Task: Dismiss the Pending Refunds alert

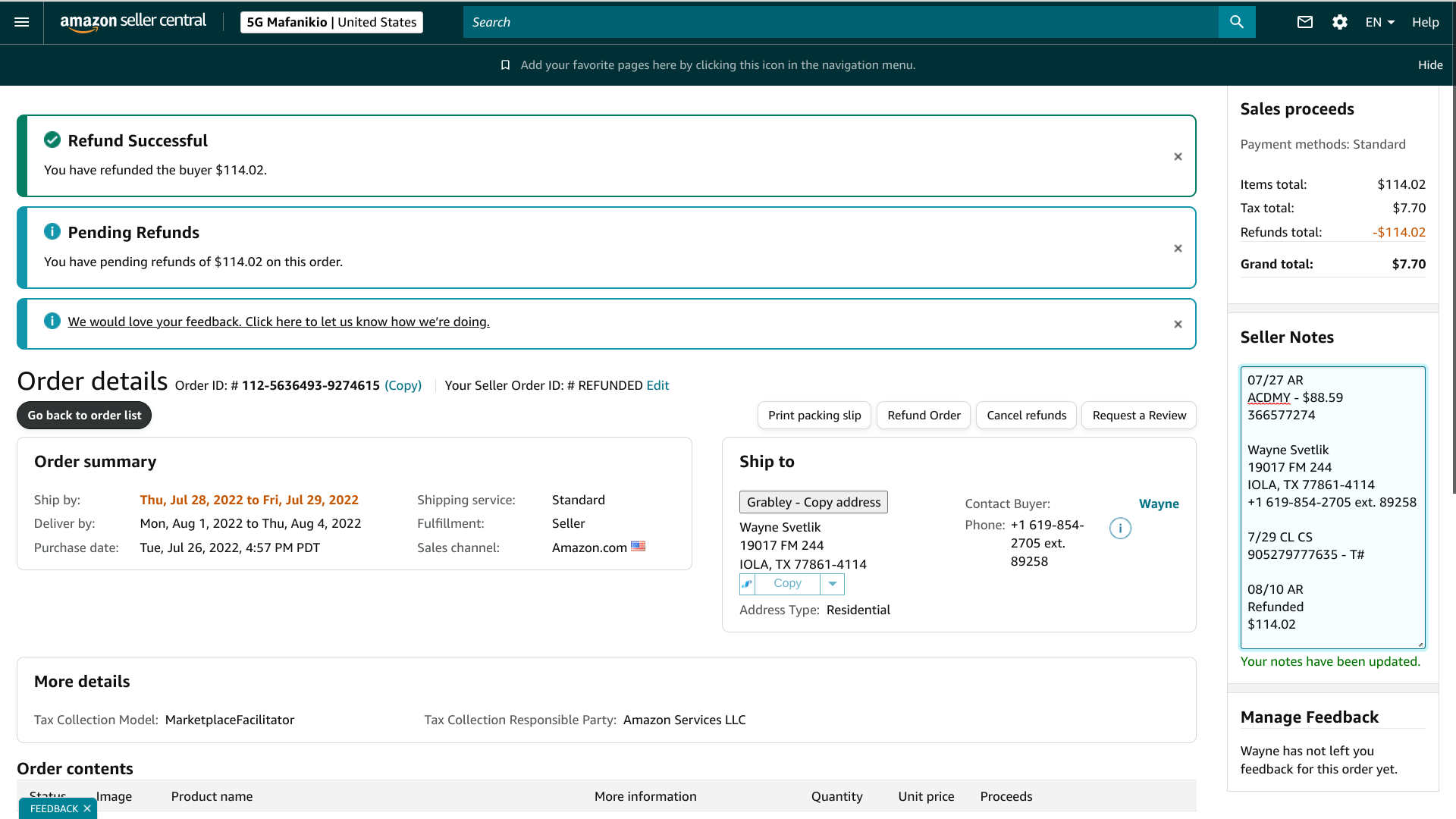Action: [1178, 249]
